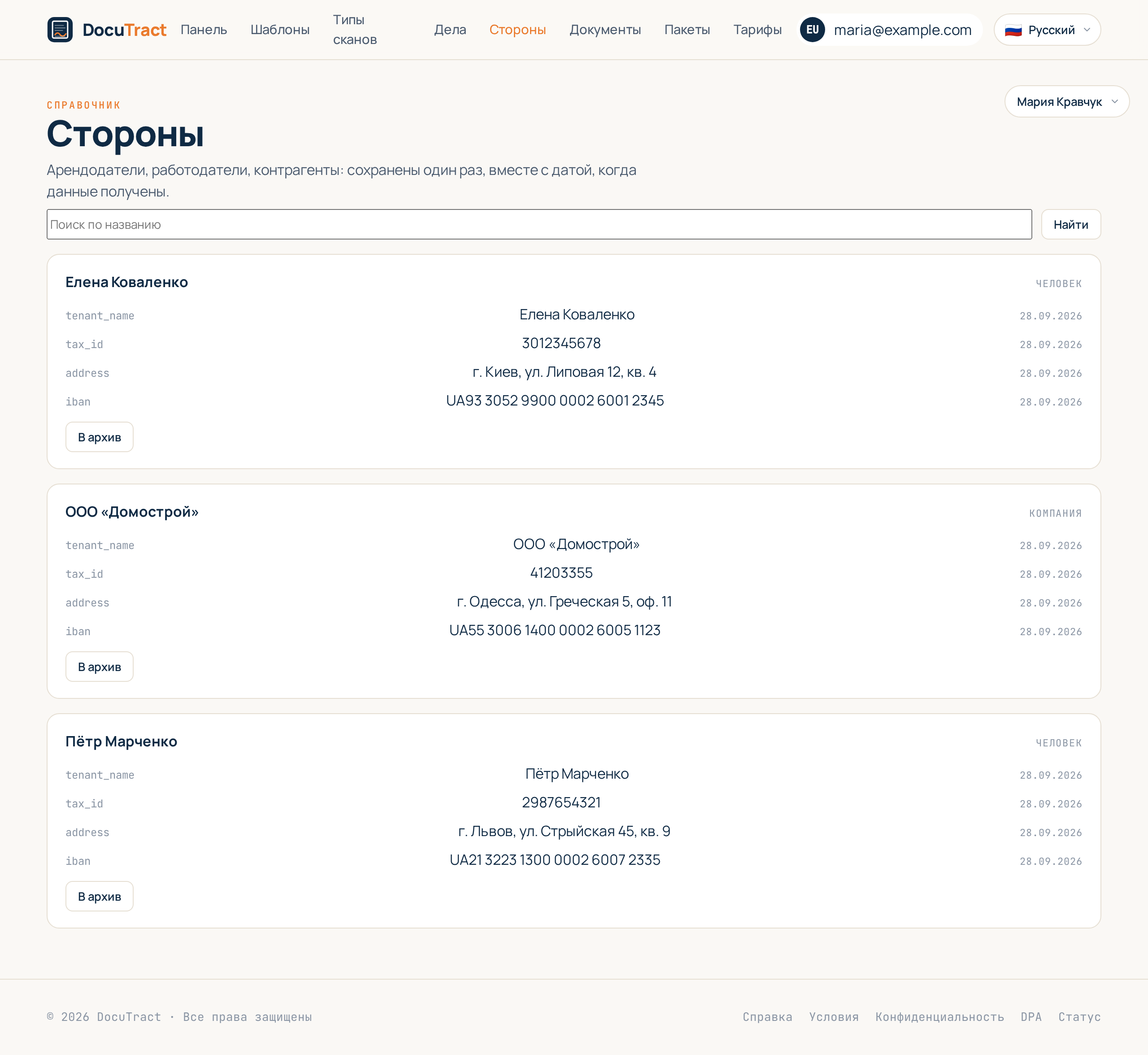Select tax ID value 3012345678
This screenshot has width=1148, height=1055.
(x=561, y=343)
